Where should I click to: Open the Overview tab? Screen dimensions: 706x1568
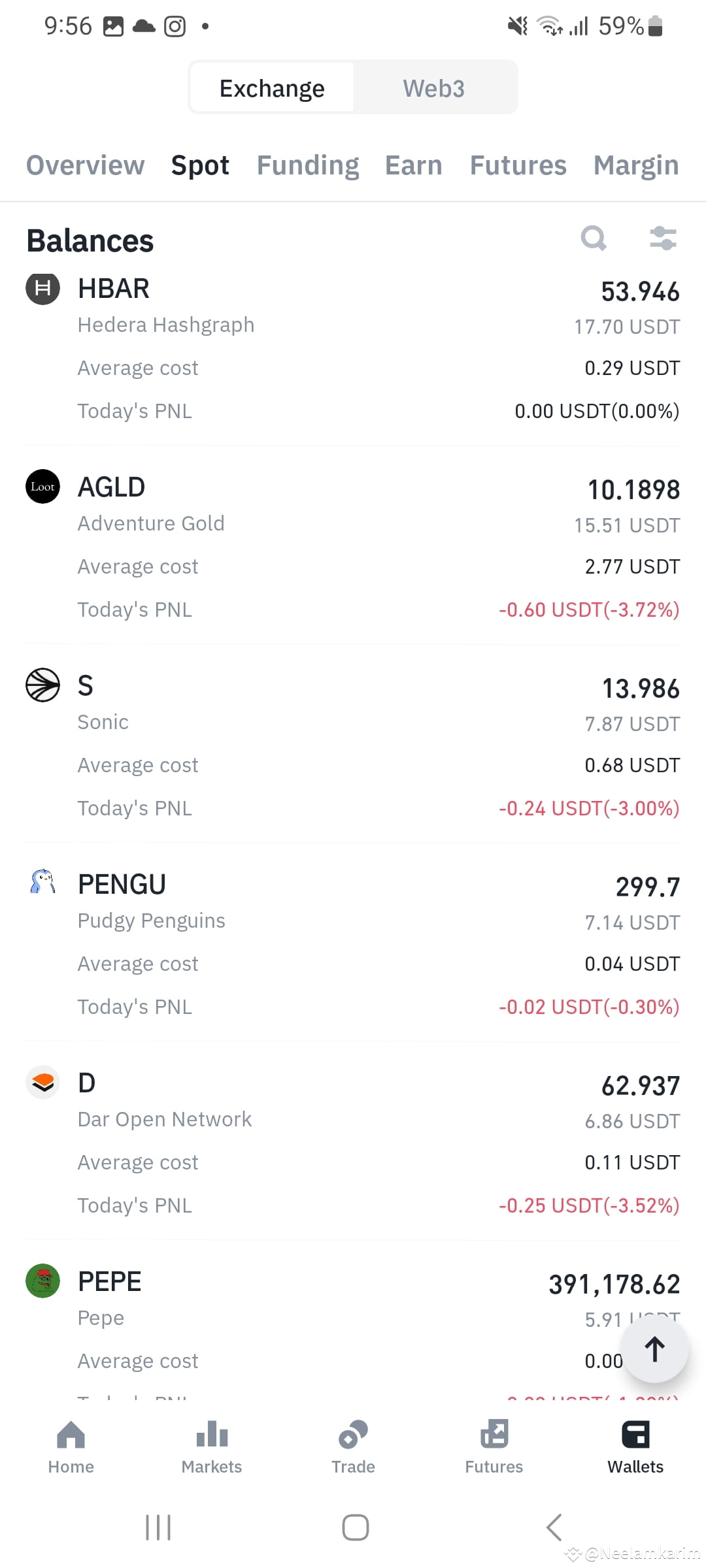pyautogui.click(x=86, y=165)
